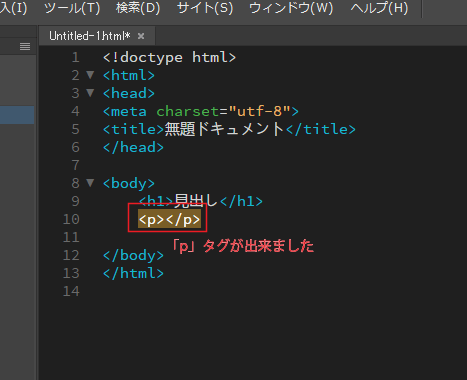
Task: Click the 無題ドキュメント title text
Action: 224,129
